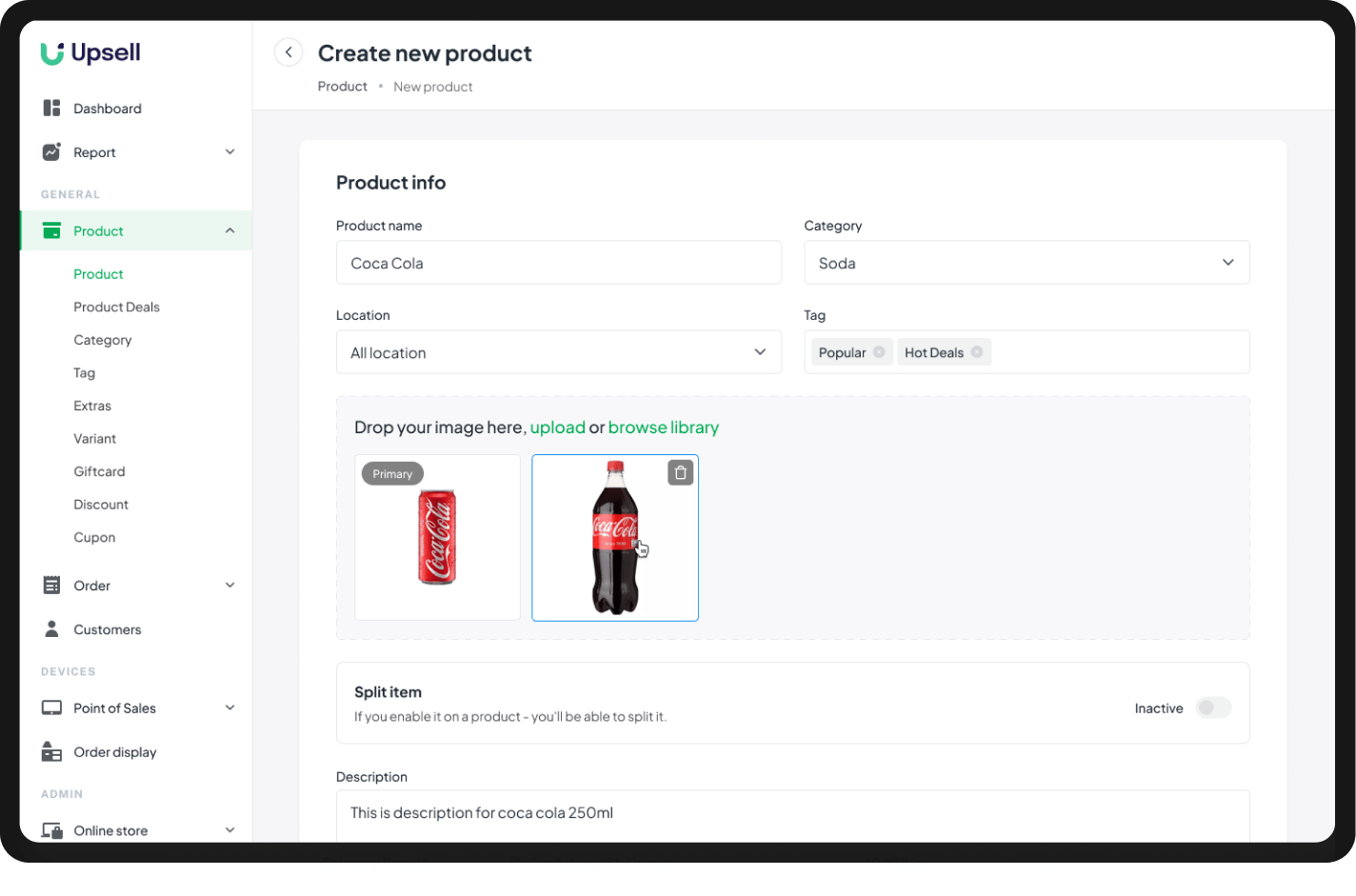
Task: Remove the Hot Deals tag
Action: pos(977,352)
